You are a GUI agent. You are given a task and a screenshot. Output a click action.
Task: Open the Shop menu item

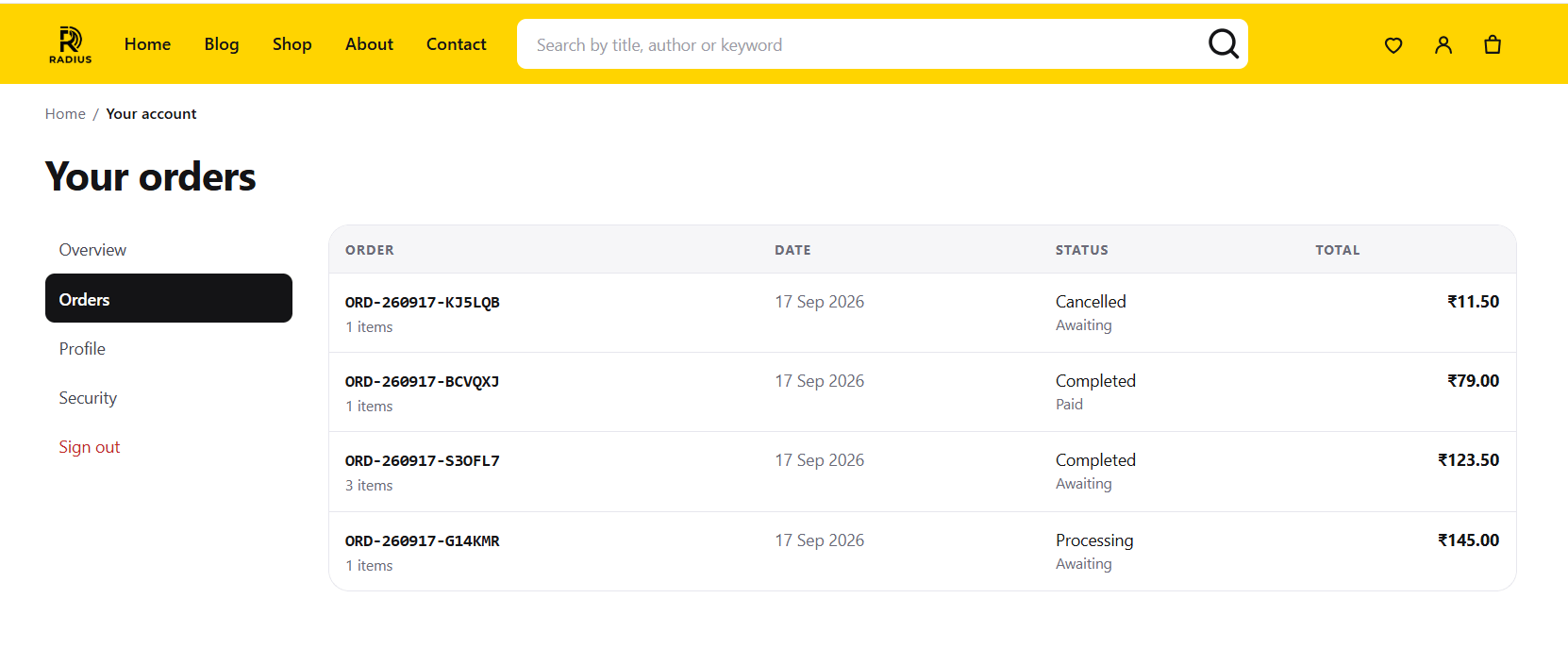point(292,44)
